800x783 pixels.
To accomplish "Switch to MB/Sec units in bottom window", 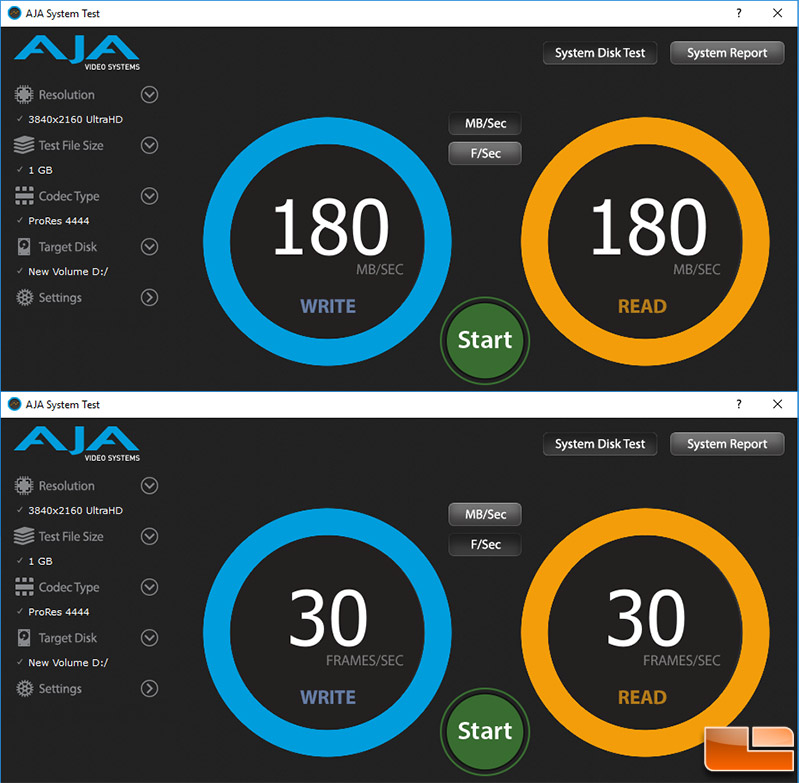I will click(485, 514).
